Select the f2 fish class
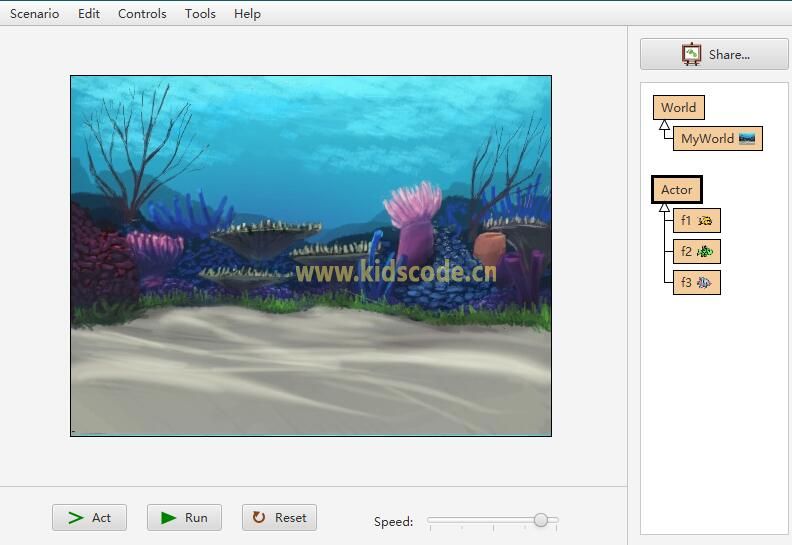Image resolution: width=792 pixels, height=545 pixels. 697,252
